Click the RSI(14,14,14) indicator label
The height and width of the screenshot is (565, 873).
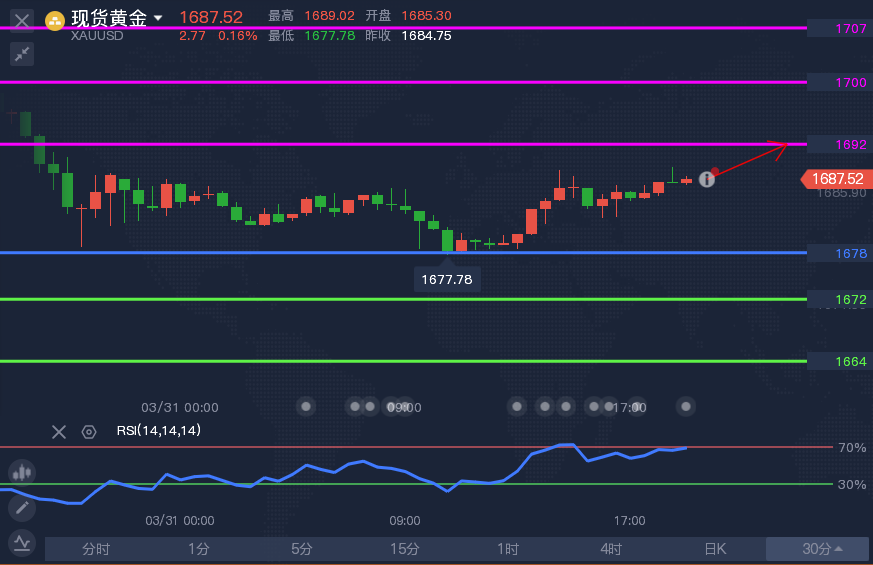tap(159, 430)
